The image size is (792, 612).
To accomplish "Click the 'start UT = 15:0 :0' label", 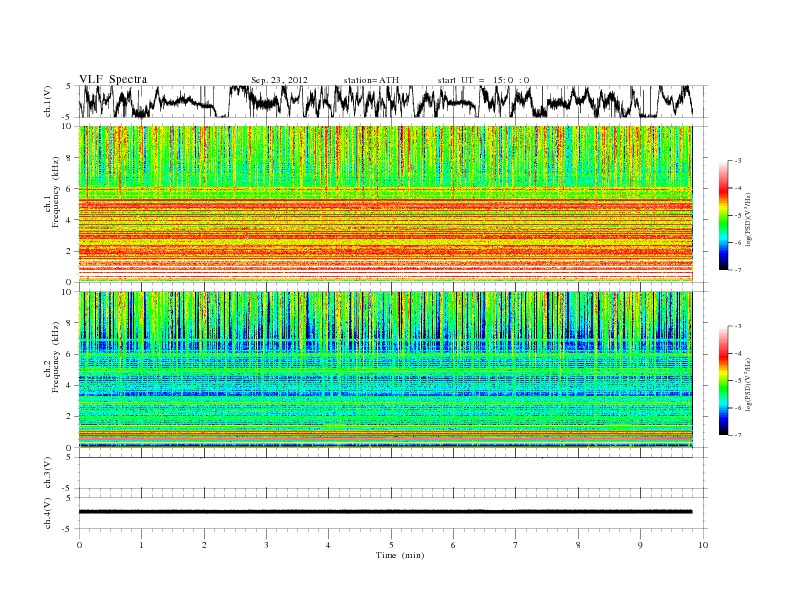I will click(x=483, y=80).
